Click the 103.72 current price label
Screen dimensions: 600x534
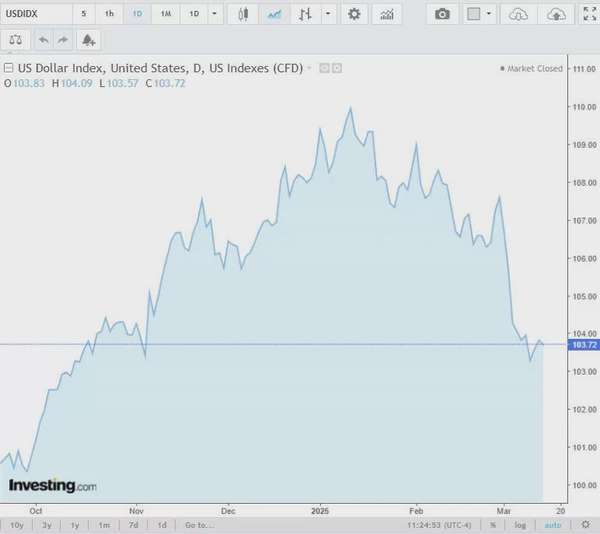click(584, 345)
